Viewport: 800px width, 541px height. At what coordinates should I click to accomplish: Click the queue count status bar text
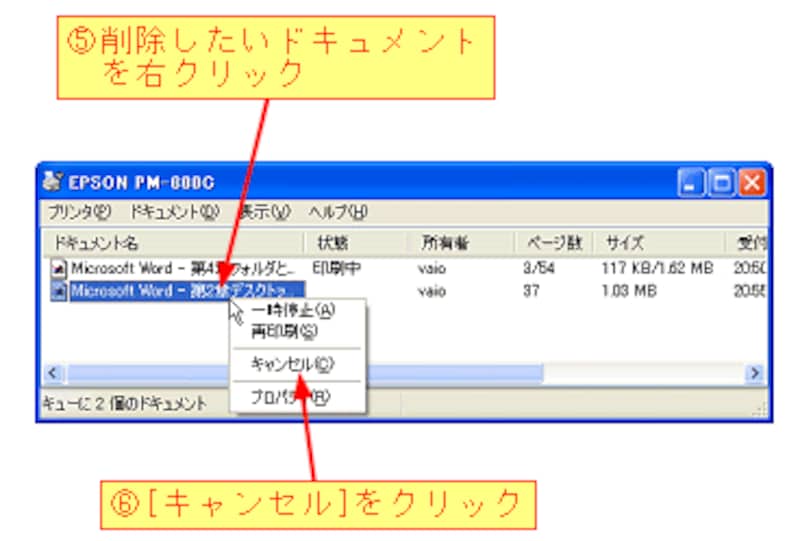(x=125, y=404)
